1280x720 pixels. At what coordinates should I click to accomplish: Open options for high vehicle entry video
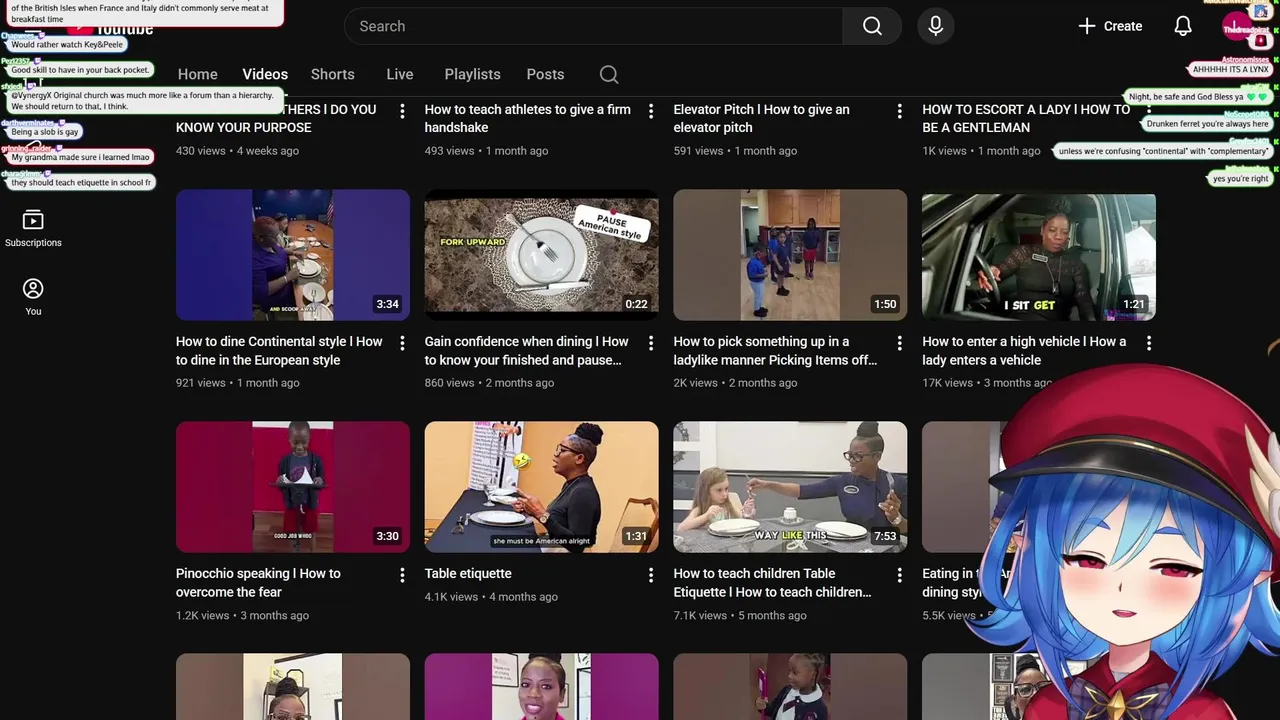click(1148, 343)
